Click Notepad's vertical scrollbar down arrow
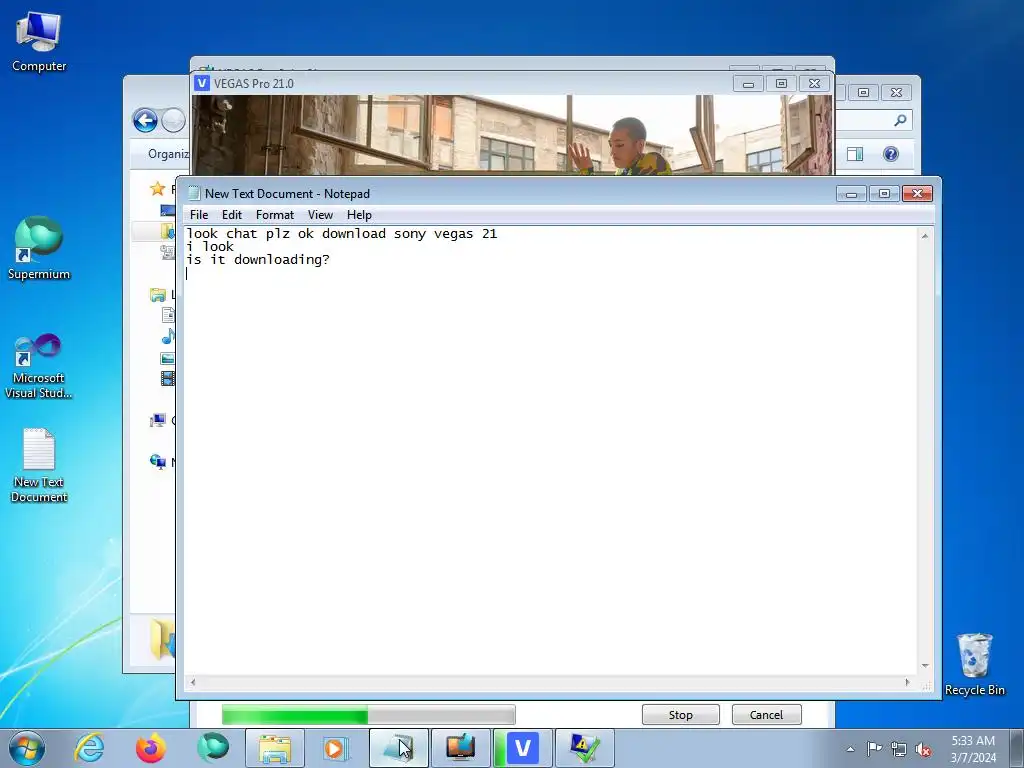This screenshot has width=1024, height=768. click(925, 666)
